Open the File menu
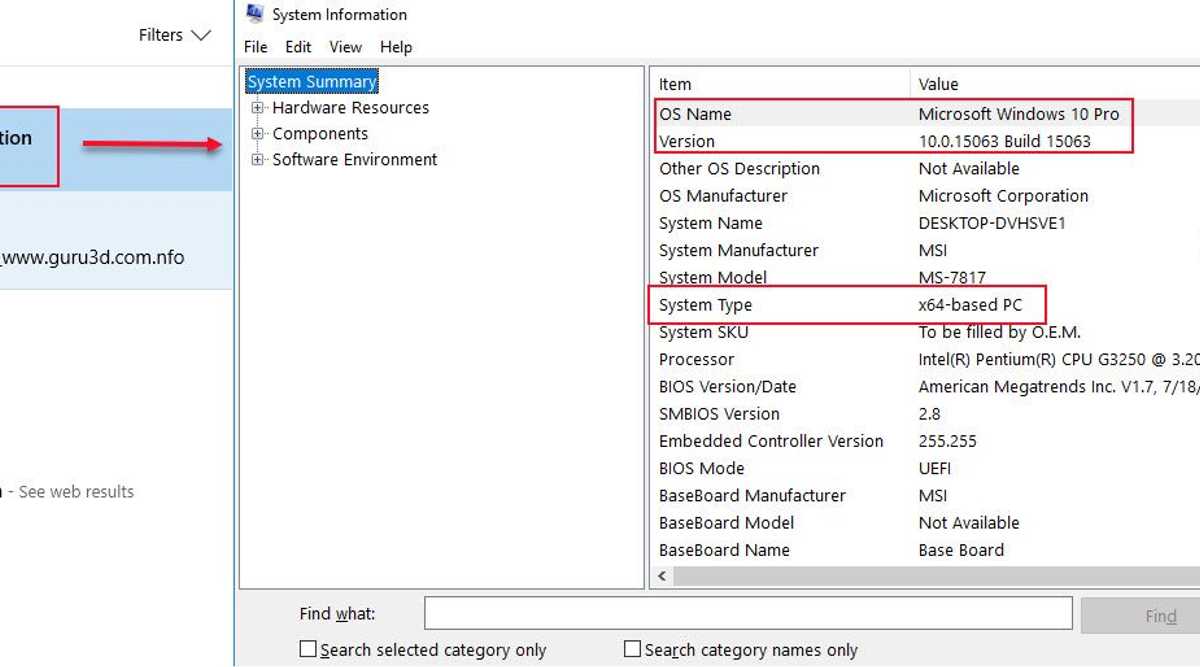The image size is (1200, 667). tap(255, 46)
